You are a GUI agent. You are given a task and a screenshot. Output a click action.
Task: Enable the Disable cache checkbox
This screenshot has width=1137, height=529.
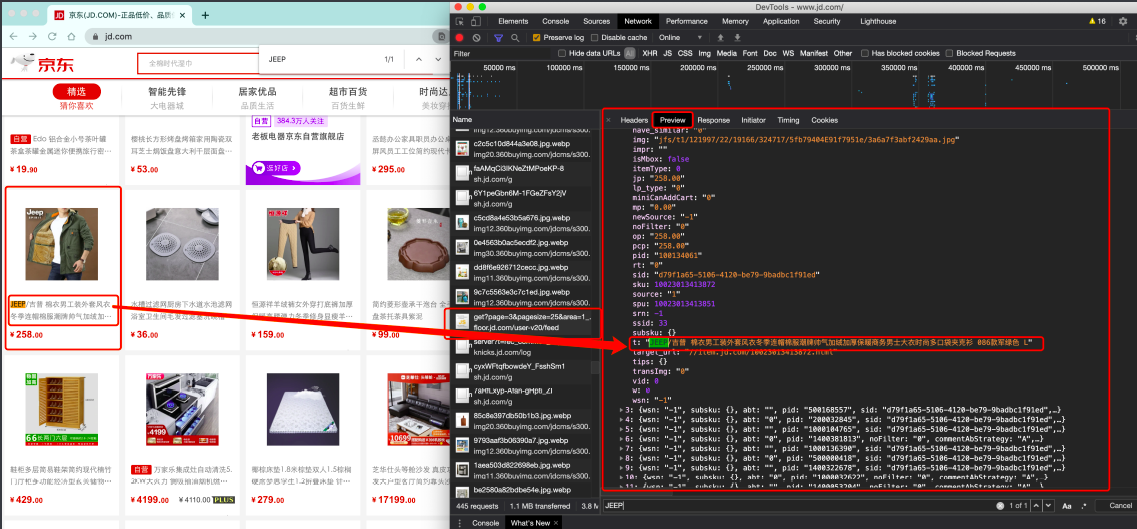click(x=595, y=38)
